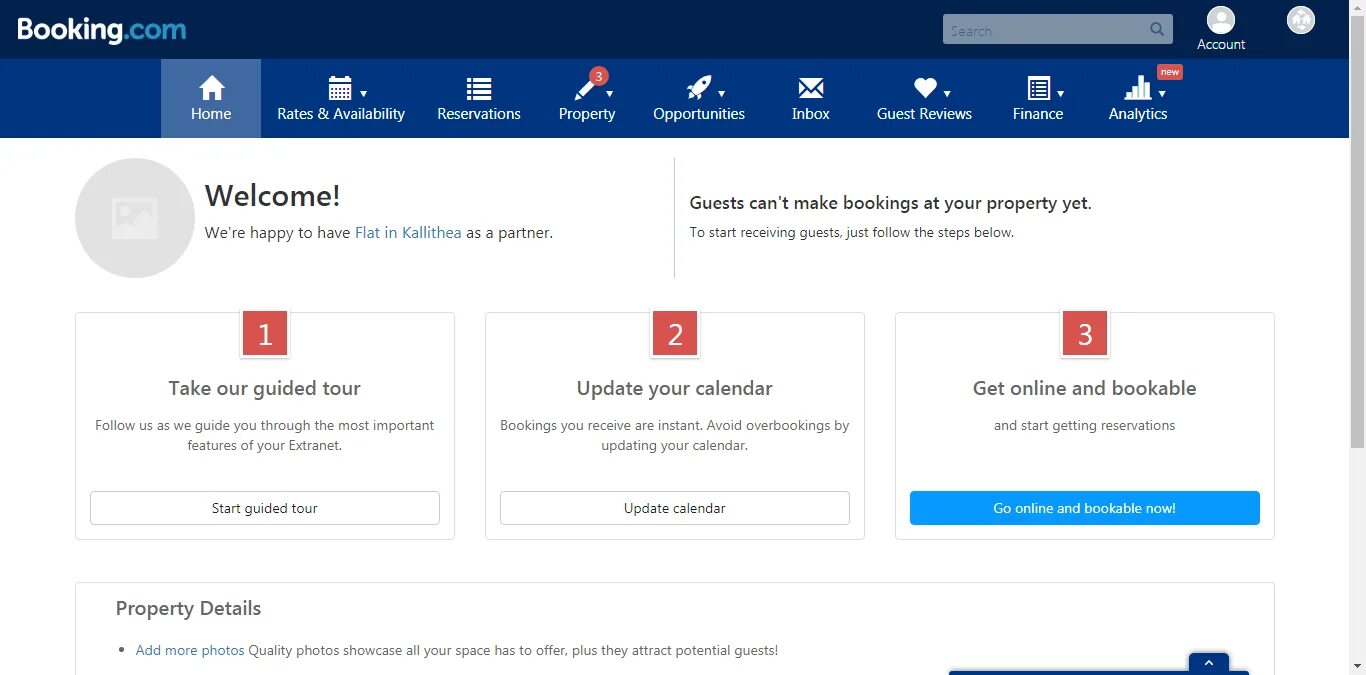Click Go online and bookable now!

[x=1085, y=508]
